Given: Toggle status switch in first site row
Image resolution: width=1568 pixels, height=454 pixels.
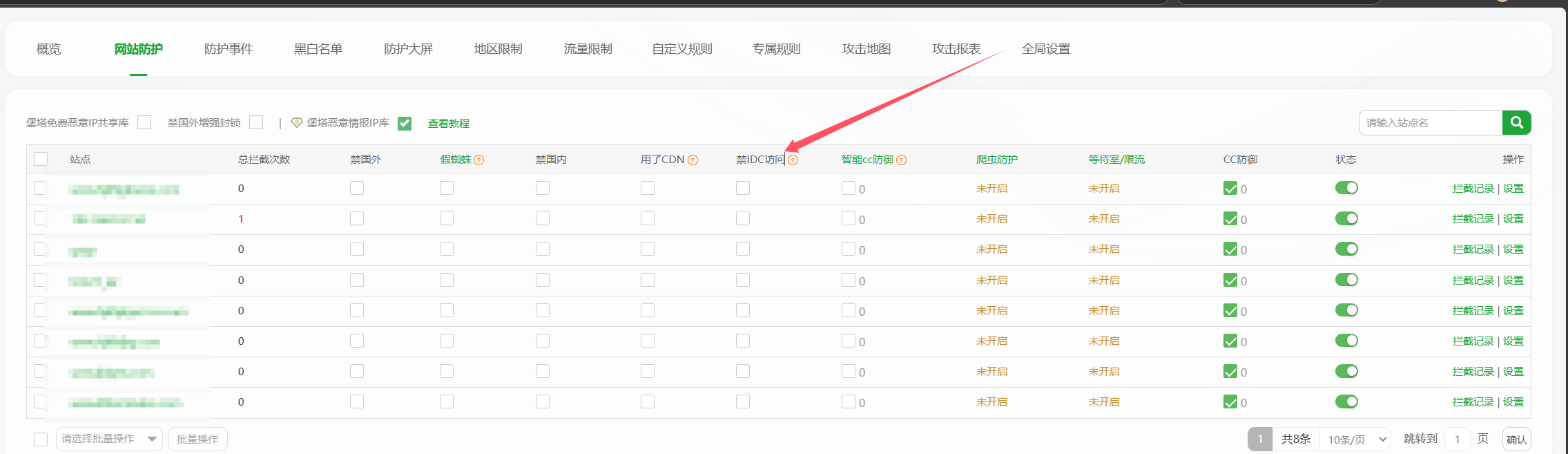Looking at the screenshot, I should click(x=1346, y=188).
